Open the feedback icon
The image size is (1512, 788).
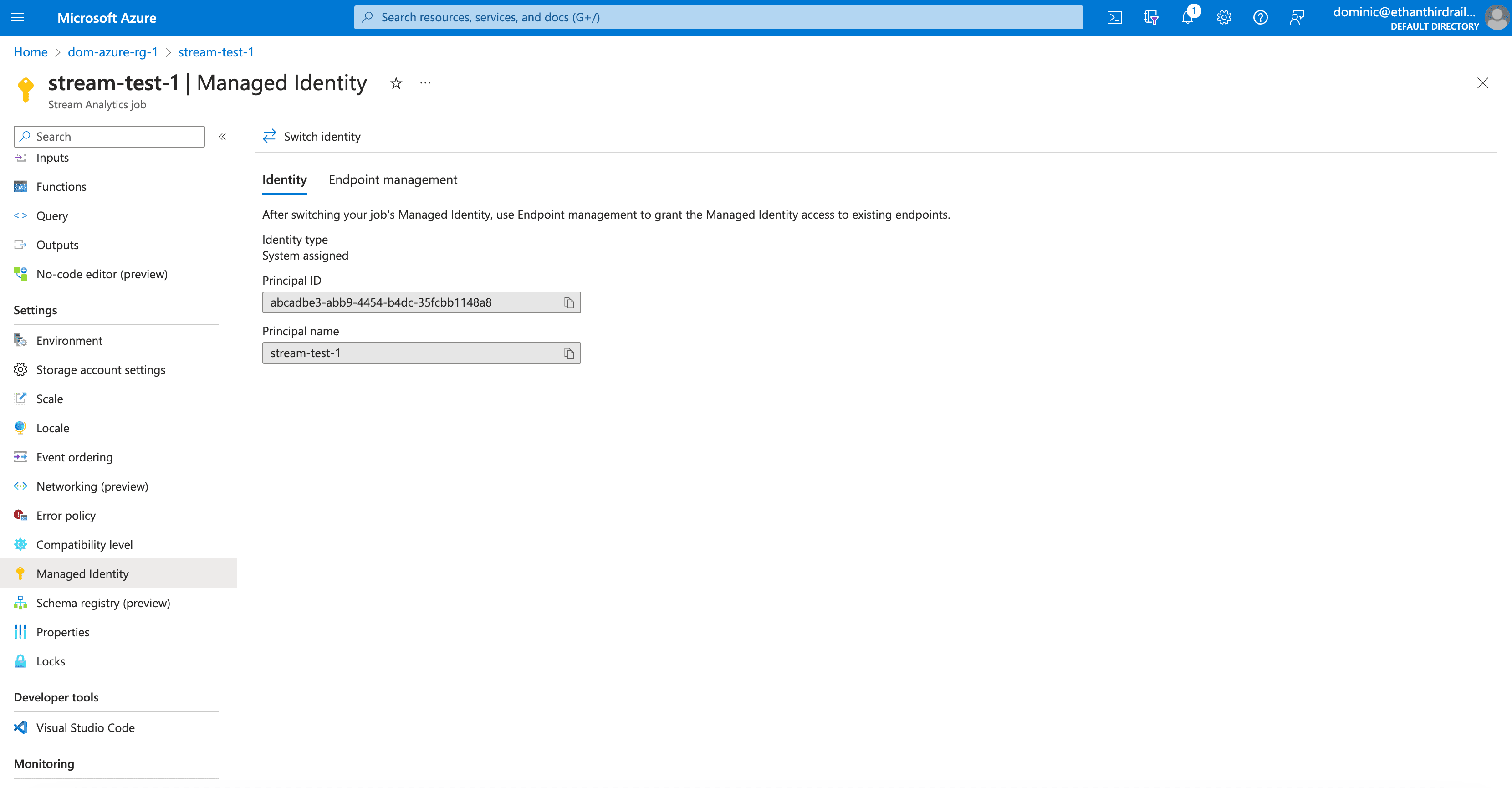1297,18
